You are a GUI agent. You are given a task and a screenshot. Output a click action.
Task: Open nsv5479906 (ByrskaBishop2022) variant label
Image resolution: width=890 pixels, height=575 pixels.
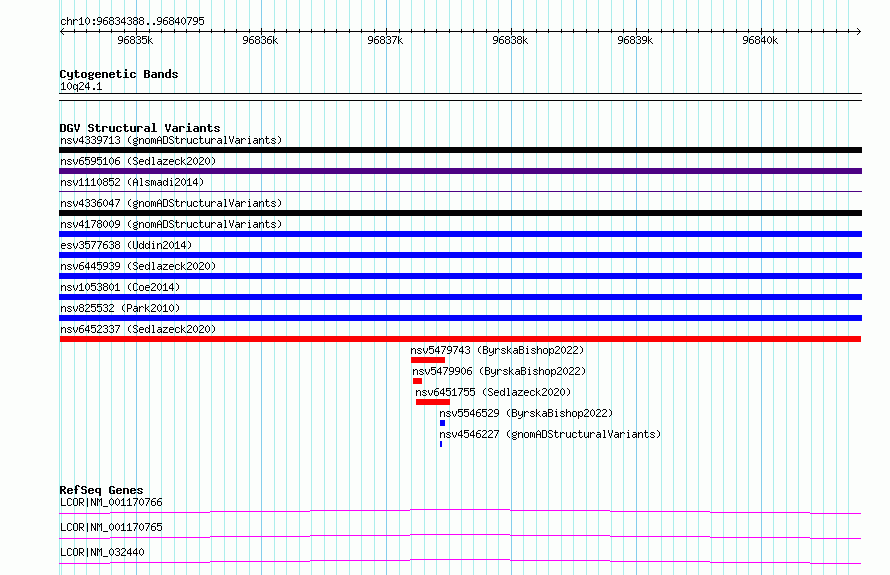point(499,371)
